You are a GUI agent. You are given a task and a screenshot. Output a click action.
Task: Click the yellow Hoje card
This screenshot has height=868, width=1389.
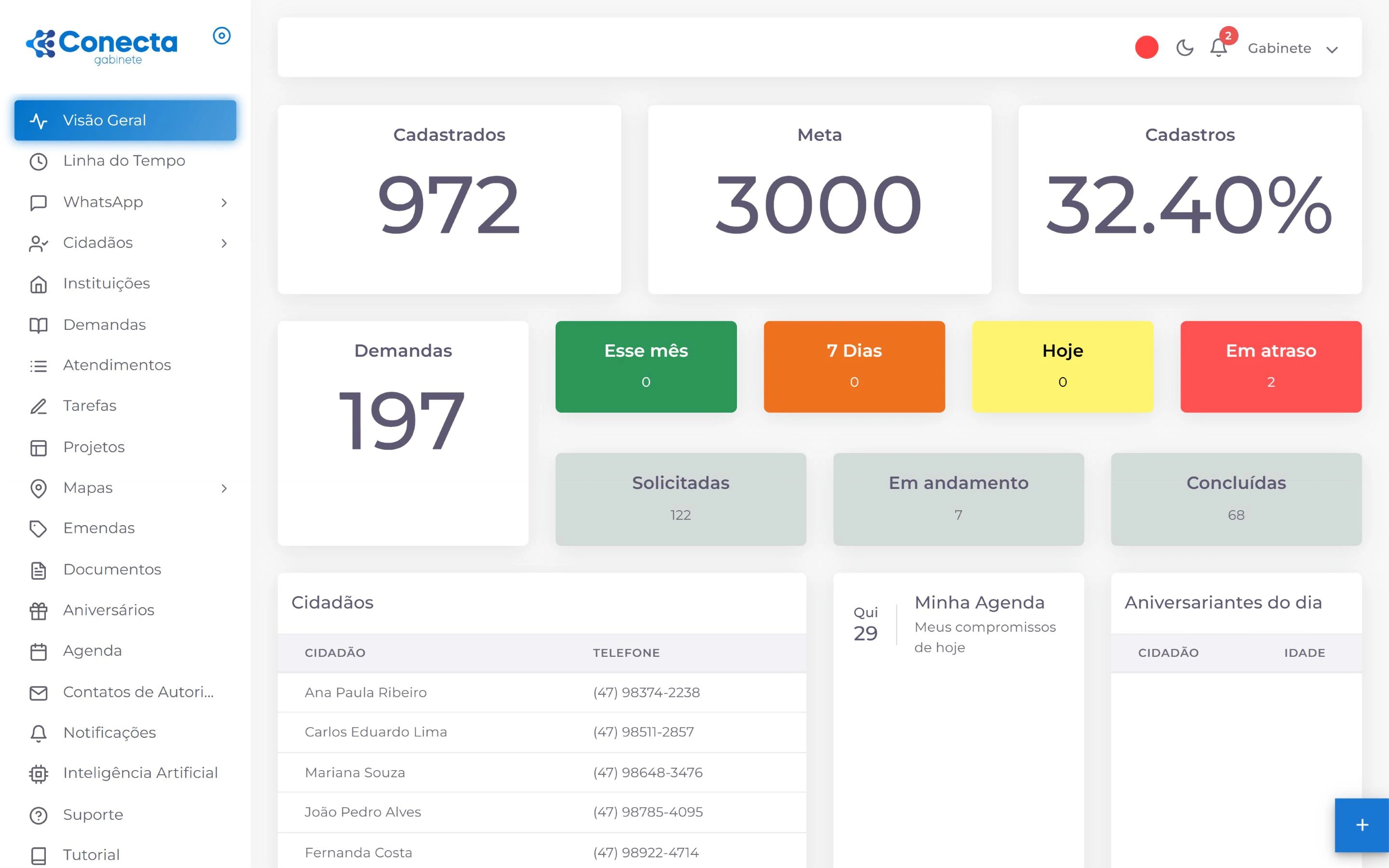[x=1062, y=366]
